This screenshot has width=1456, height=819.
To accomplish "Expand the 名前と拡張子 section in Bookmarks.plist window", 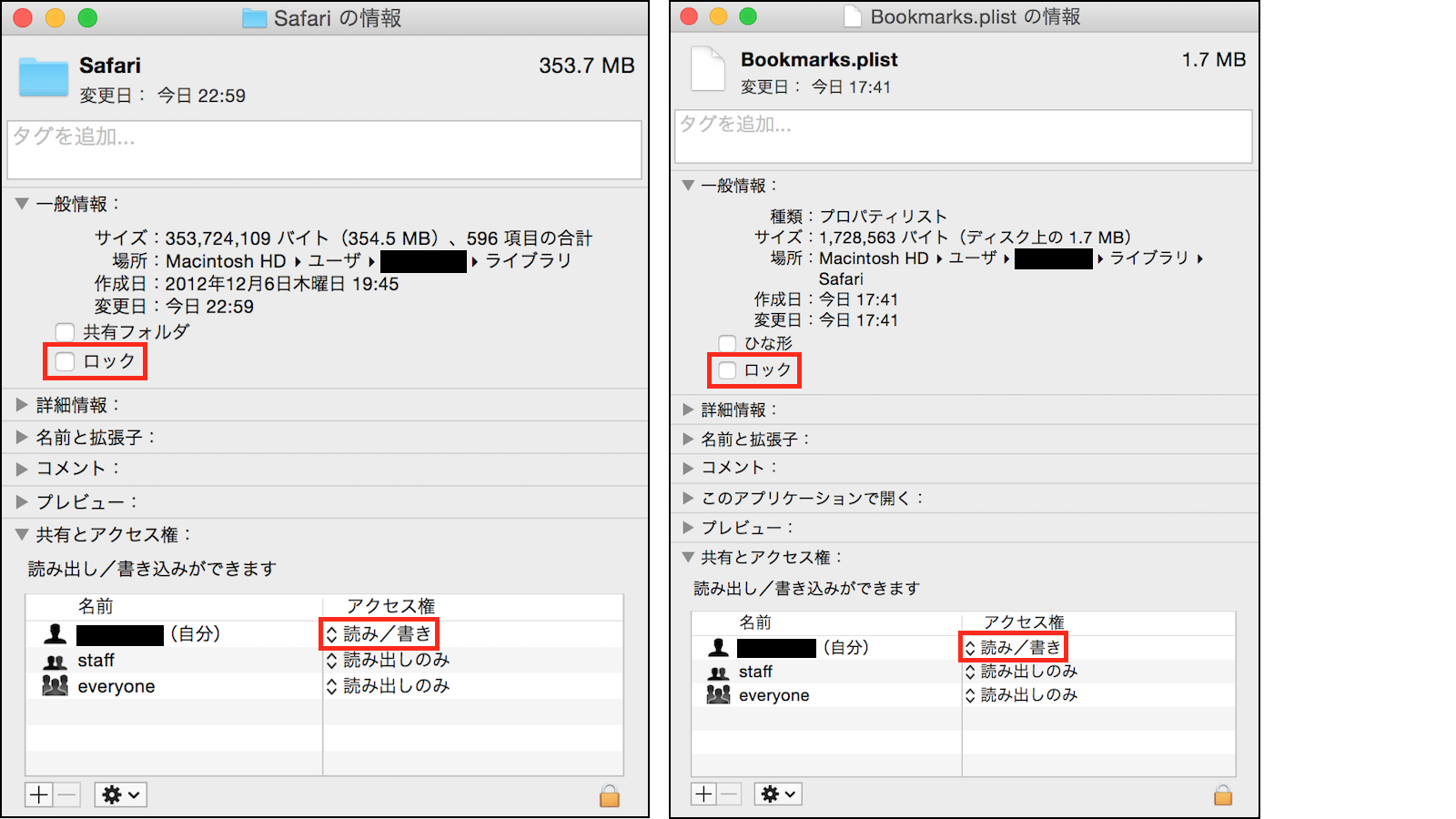I will (688, 439).
